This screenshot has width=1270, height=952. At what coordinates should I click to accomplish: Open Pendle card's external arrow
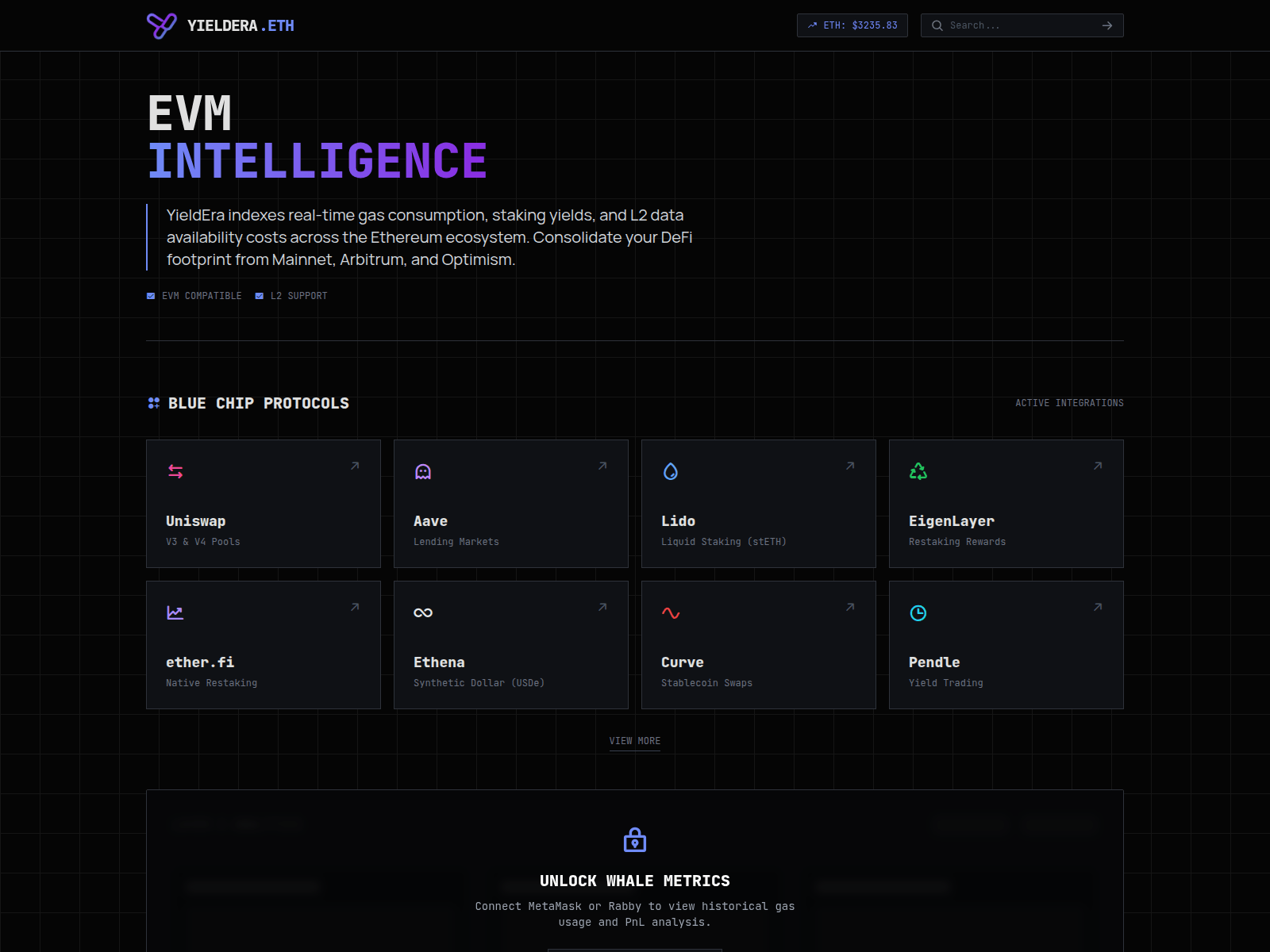[1098, 607]
